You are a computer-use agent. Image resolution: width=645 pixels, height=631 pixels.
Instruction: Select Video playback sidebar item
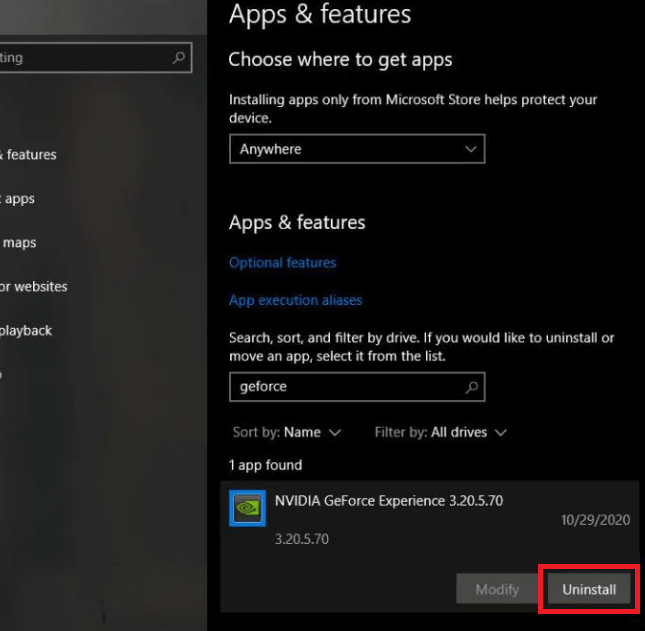(x=26, y=331)
